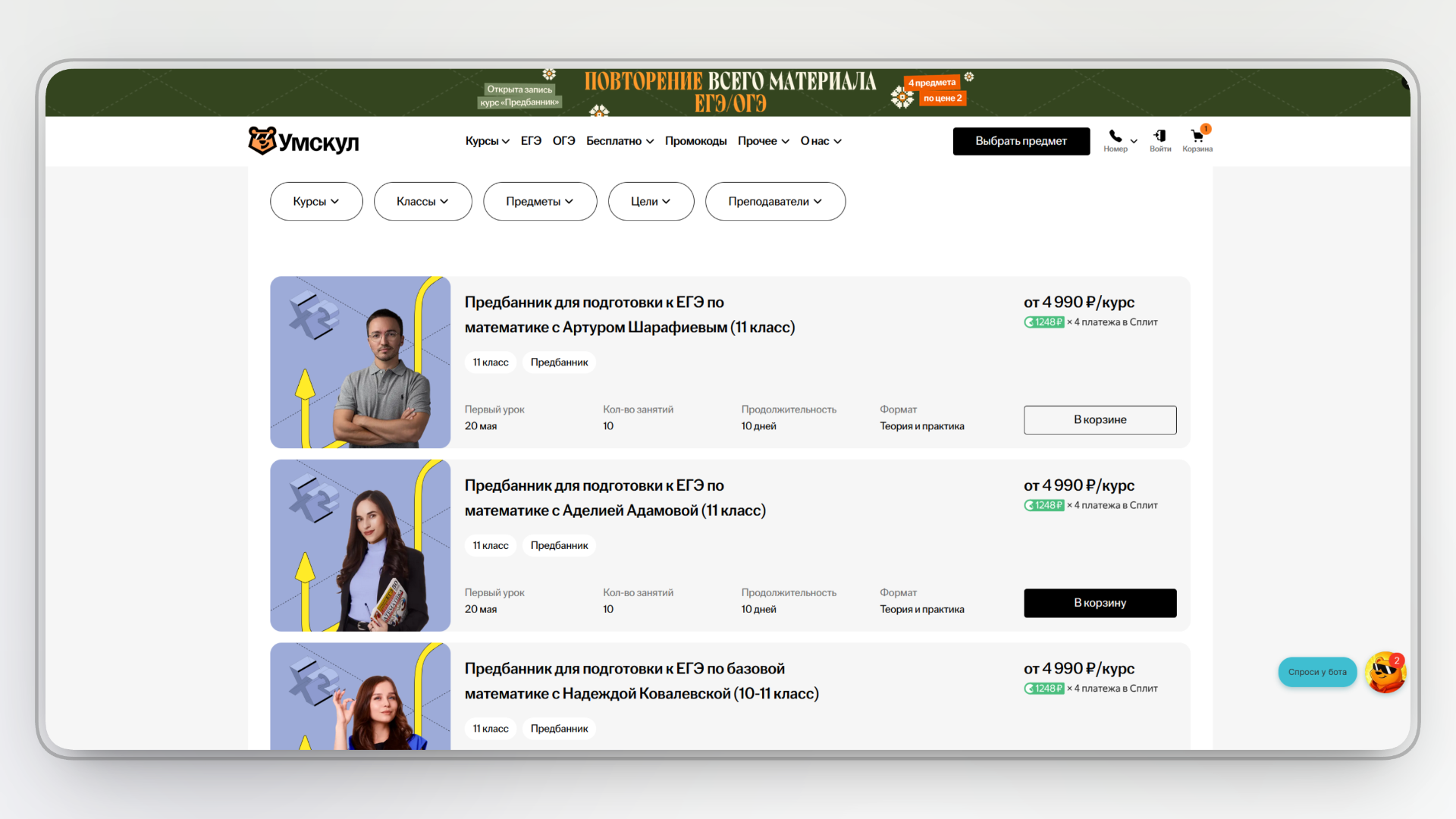The width and height of the screenshot is (1456, 819).
Task: Open the Промокоды menu item
Action: pyautogui.click(x=695, y=141)
